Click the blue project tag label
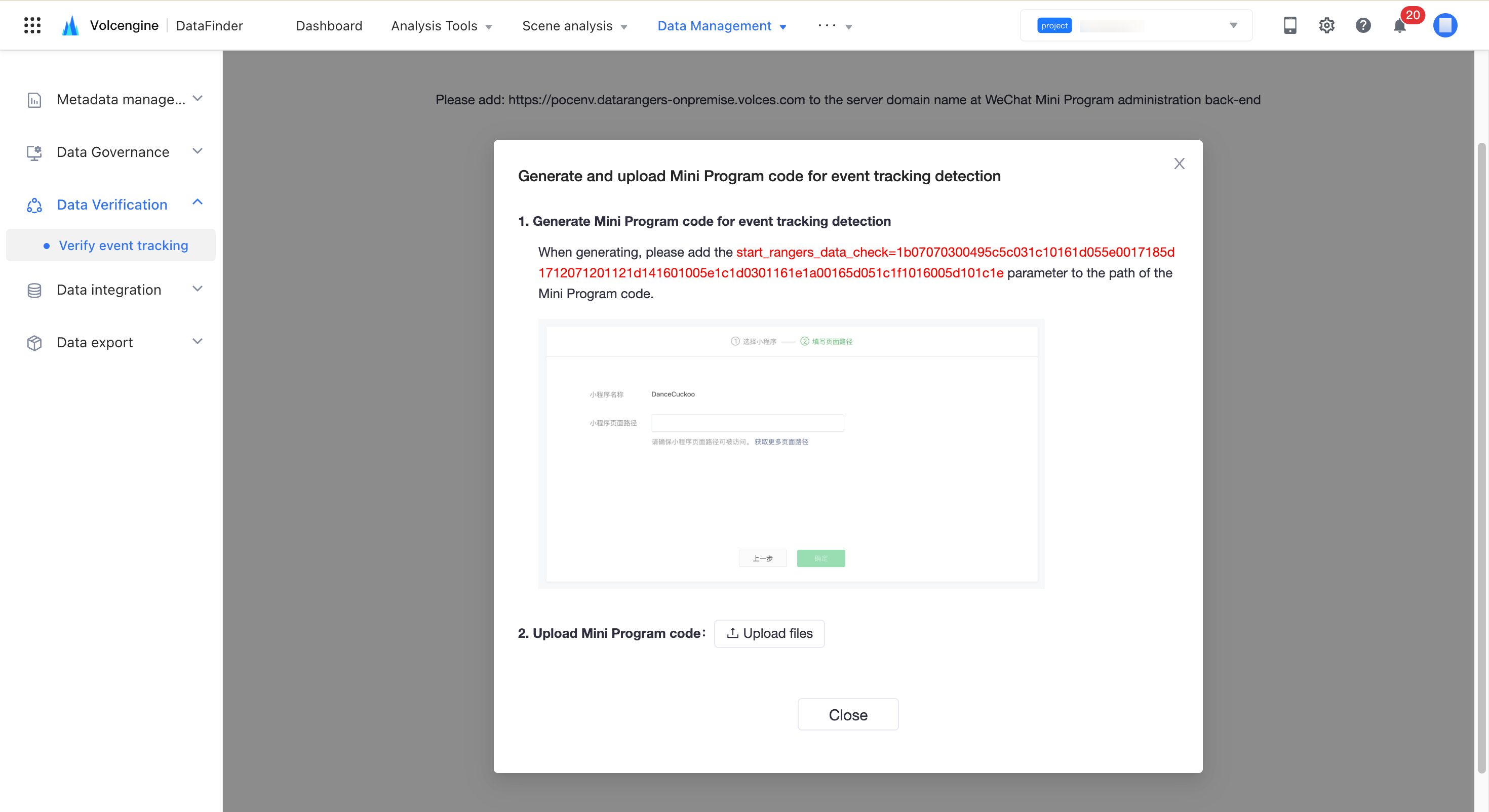1489x812 pixels. tap(1054, 25)
